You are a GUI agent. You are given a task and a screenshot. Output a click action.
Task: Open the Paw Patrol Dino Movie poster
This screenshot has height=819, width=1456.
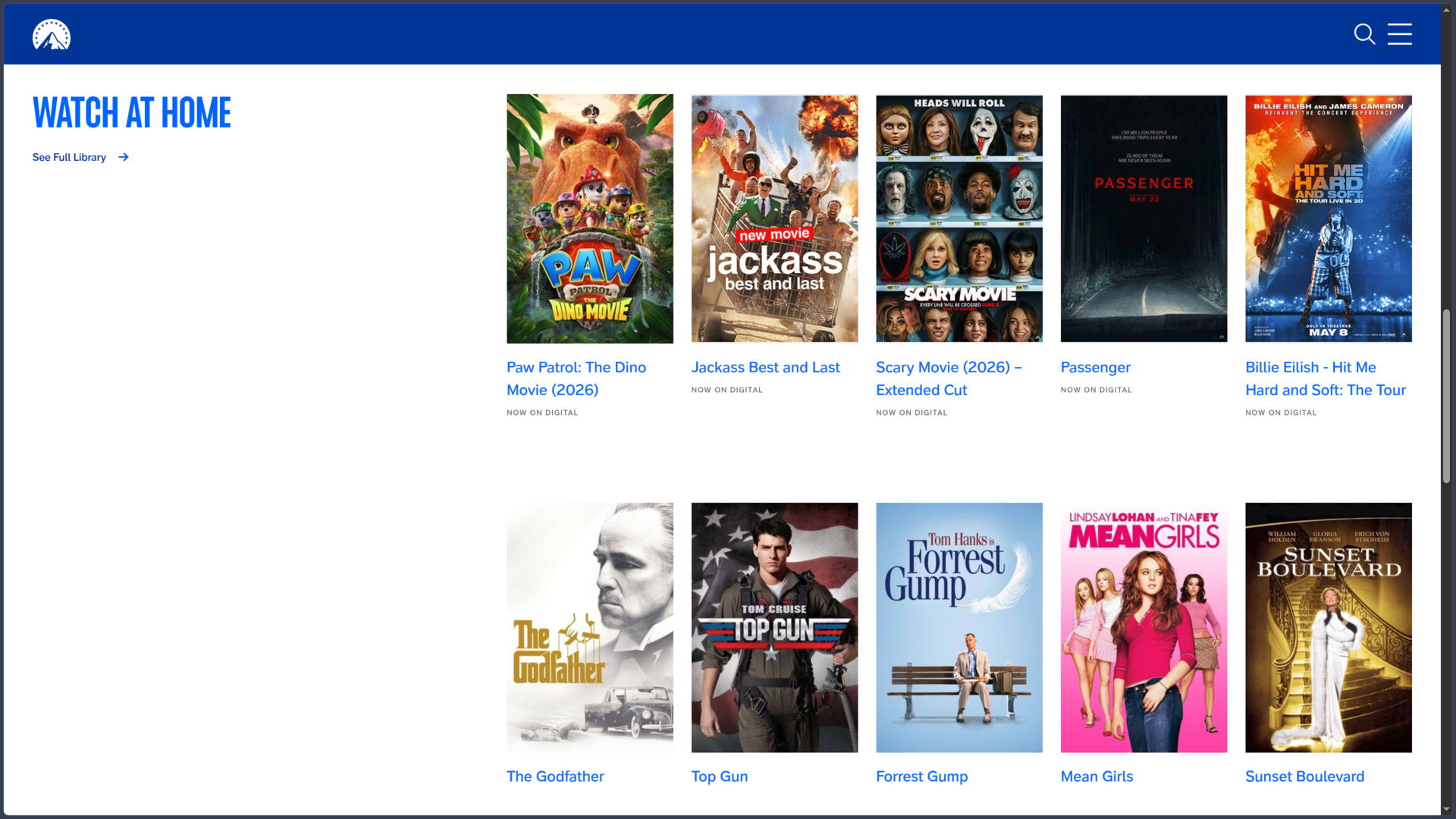coord(590,218)
